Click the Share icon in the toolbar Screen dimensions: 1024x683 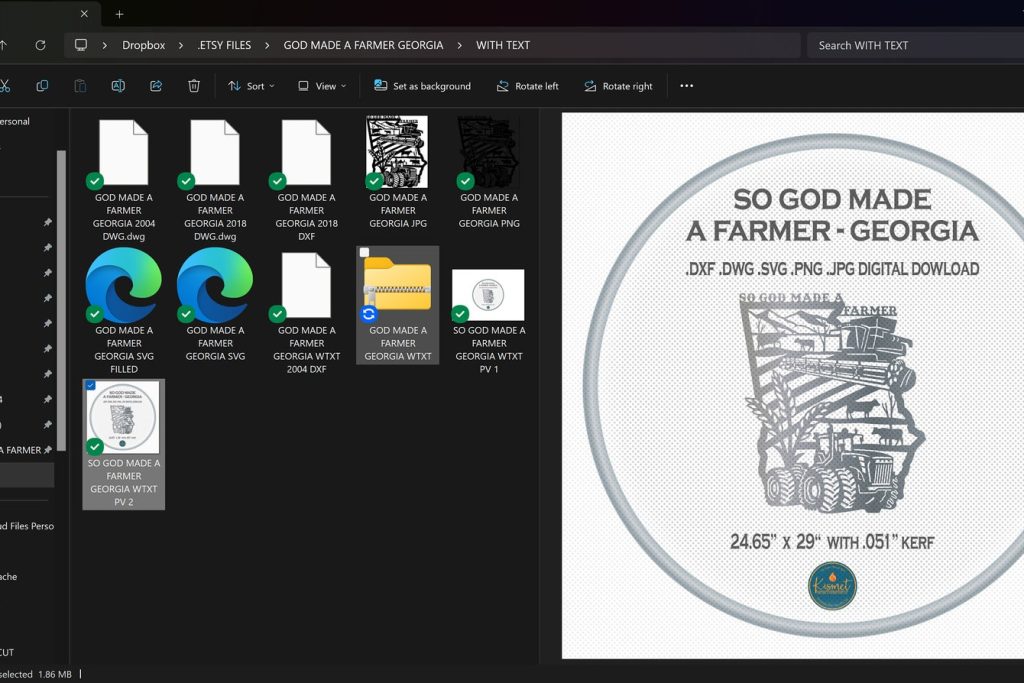156,86
